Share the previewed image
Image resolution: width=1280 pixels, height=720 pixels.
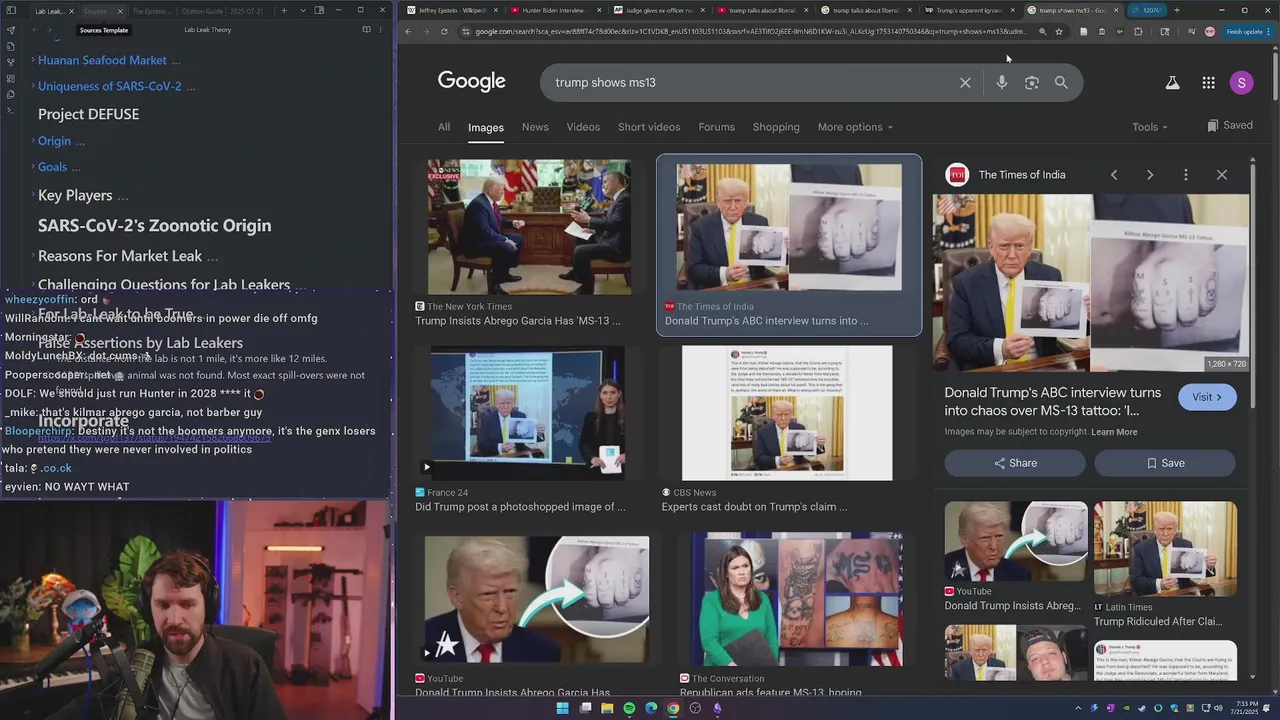(x=1015, y=463)
